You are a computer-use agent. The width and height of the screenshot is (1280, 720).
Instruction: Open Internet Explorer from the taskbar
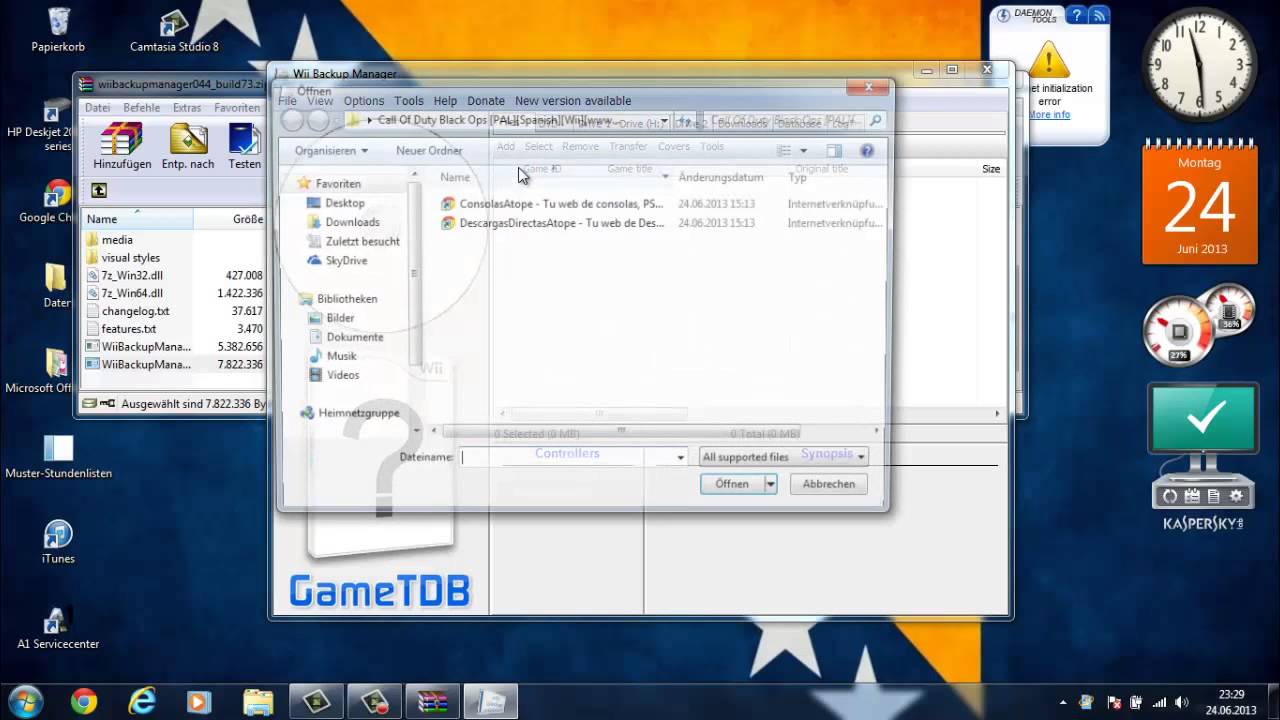(142, 702)
